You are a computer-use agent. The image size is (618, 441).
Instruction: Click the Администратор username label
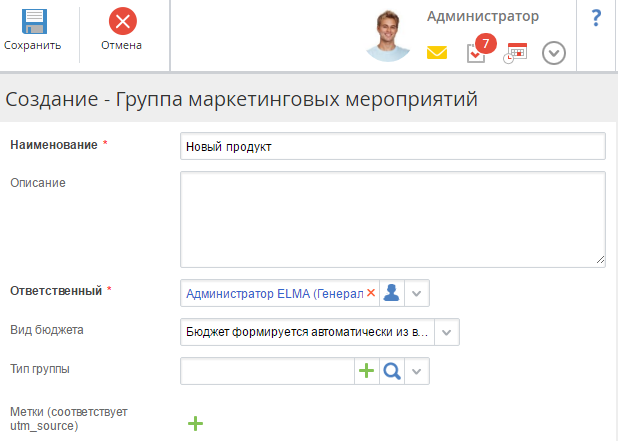(x=483, y=16)
